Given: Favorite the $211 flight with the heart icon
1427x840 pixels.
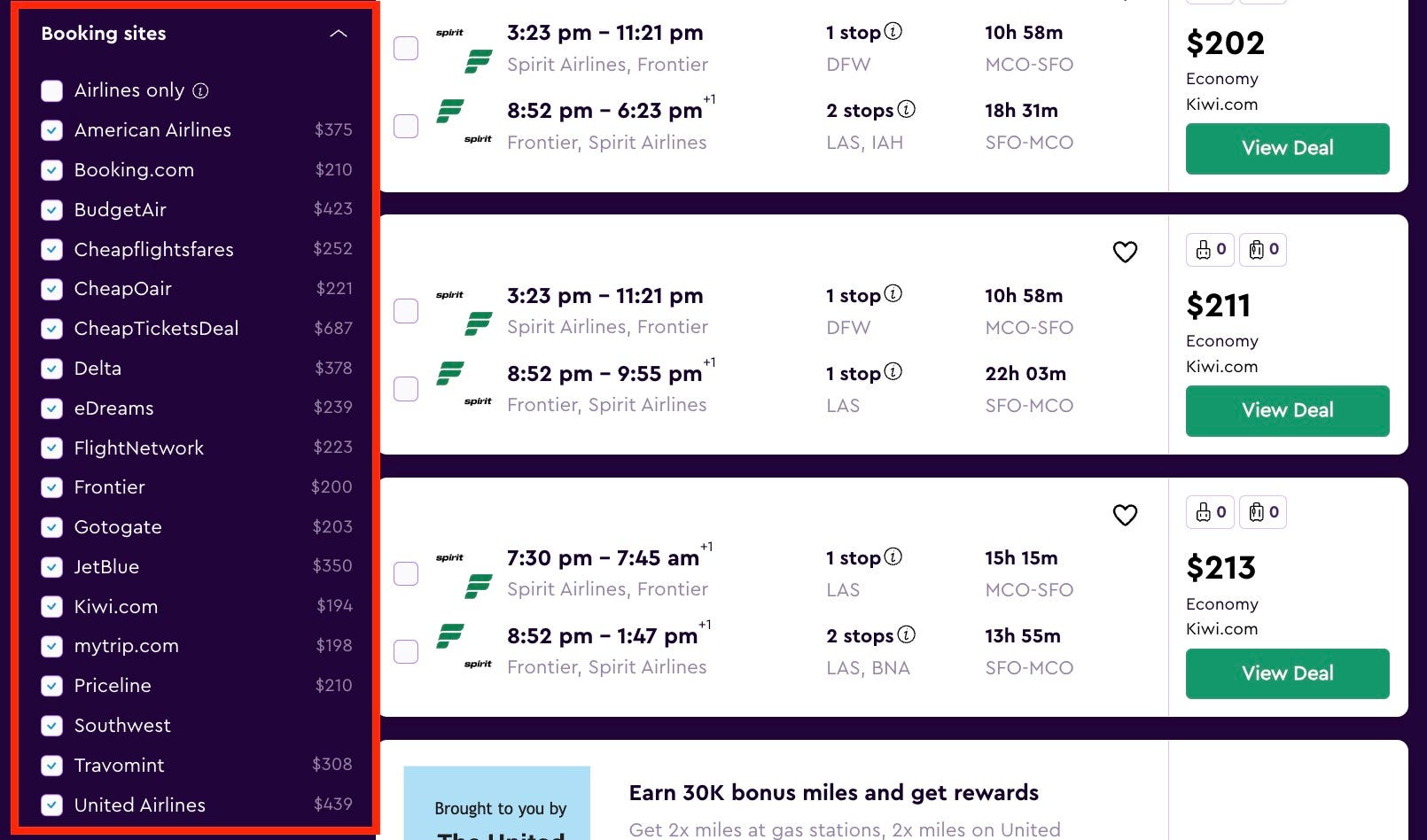Looking at the screenshot, I should point(1126,252).
